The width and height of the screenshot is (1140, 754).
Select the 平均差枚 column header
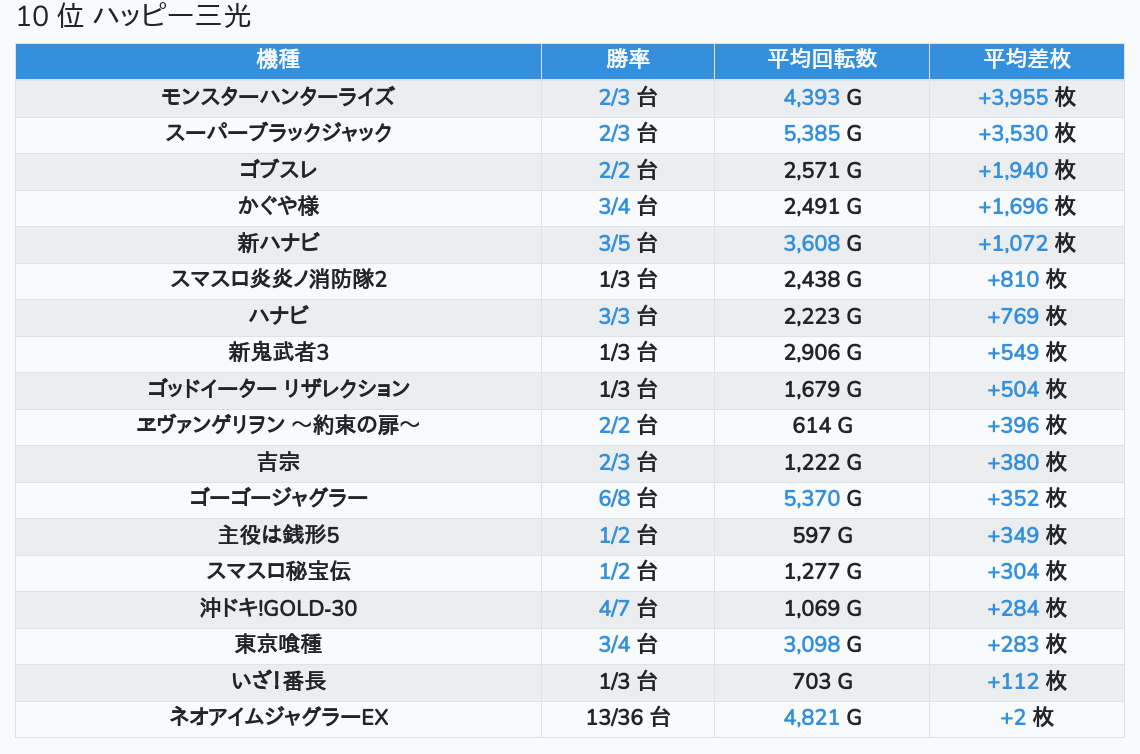1026,59
